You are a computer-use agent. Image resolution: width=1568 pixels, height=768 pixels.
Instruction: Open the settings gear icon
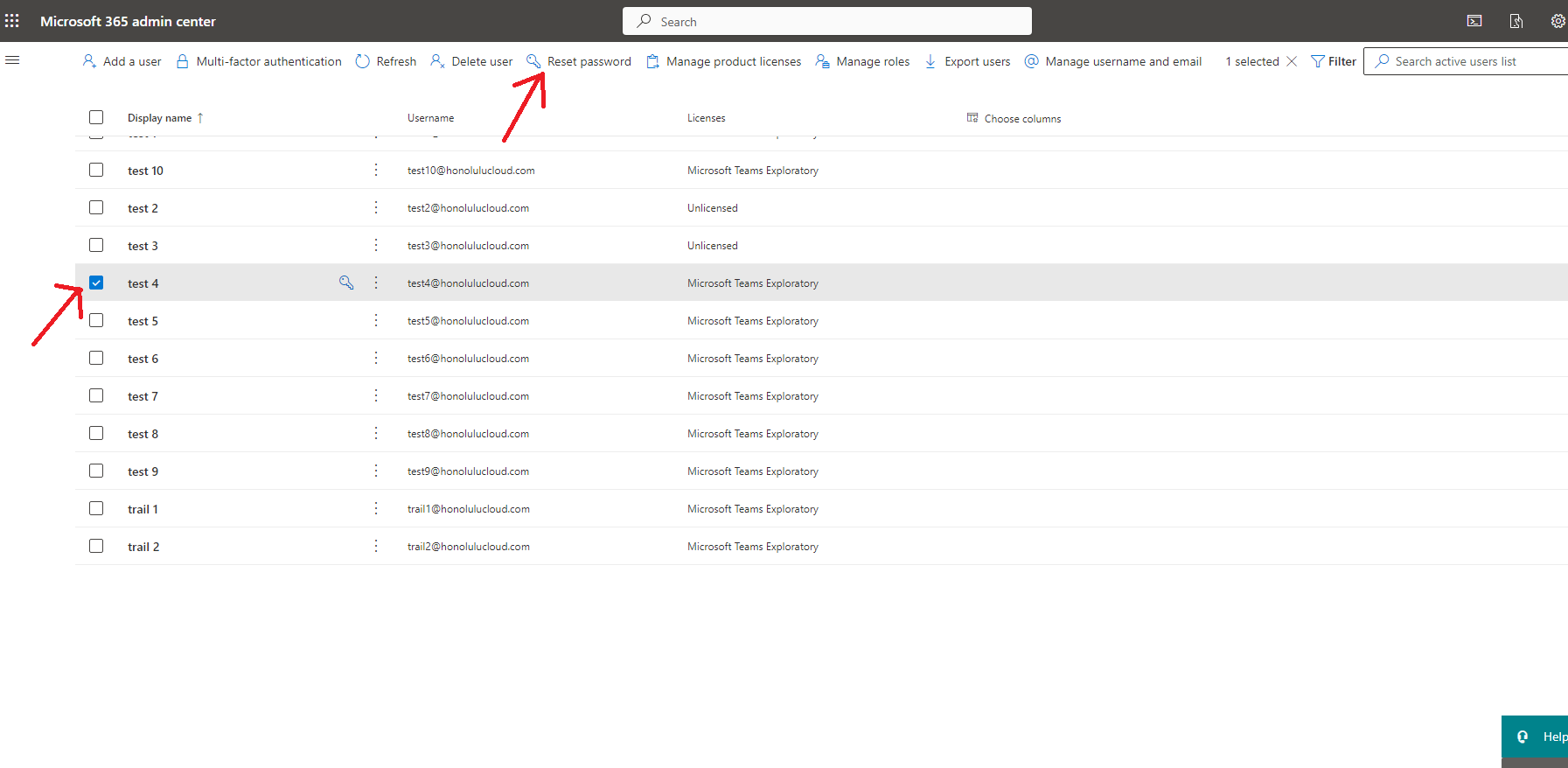coord(1558,21)
